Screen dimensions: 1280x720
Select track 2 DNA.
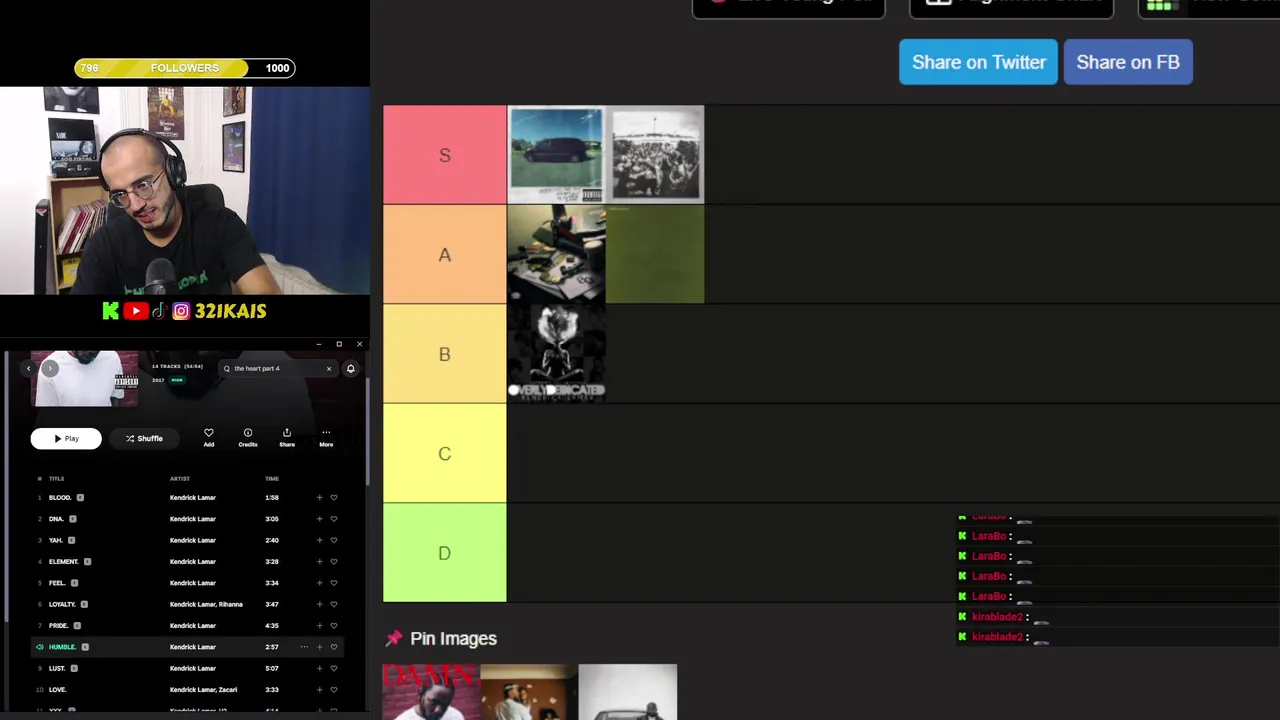coord(188,519)
